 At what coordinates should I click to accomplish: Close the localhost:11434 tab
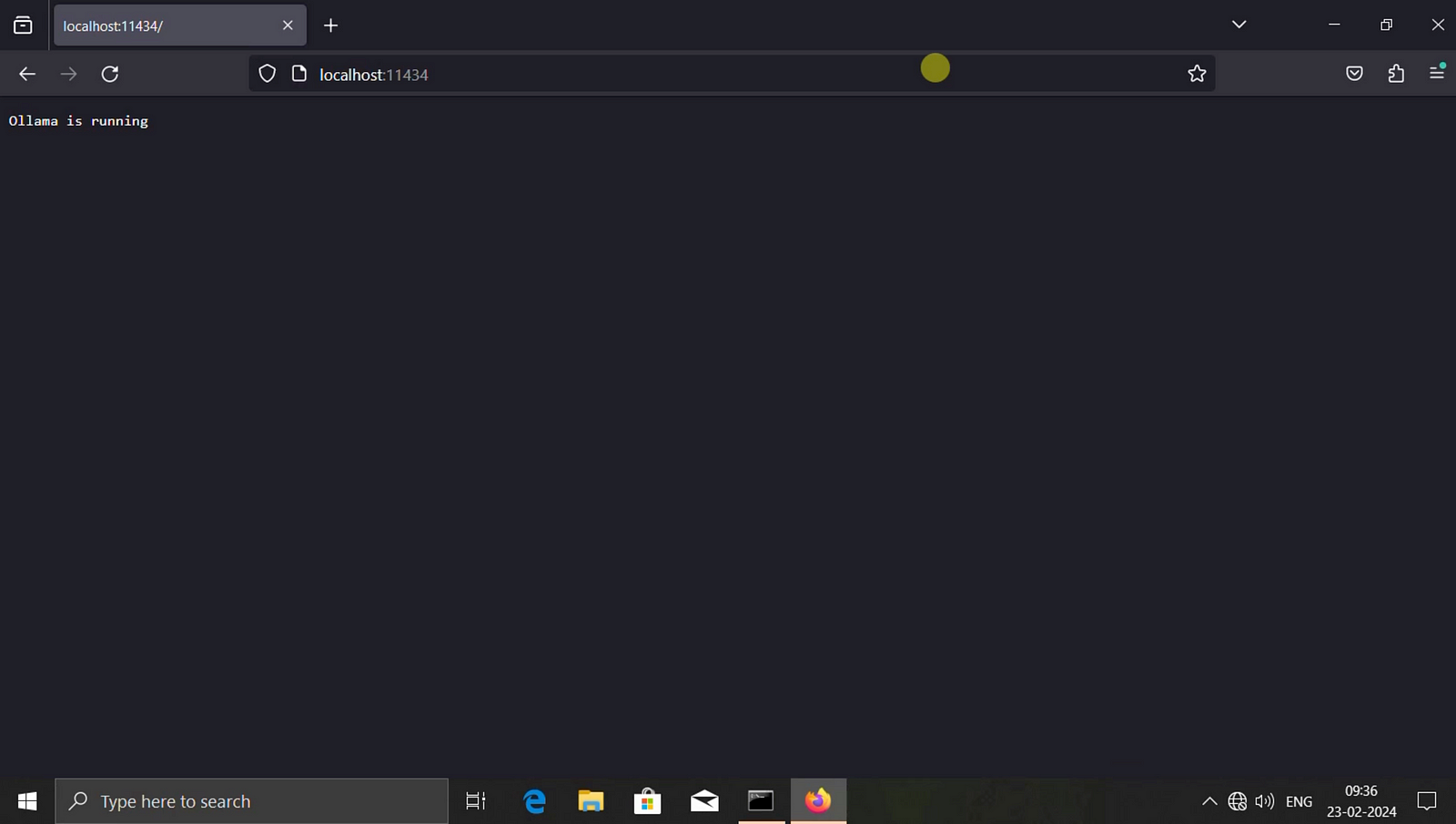click(x=288, y=25)
